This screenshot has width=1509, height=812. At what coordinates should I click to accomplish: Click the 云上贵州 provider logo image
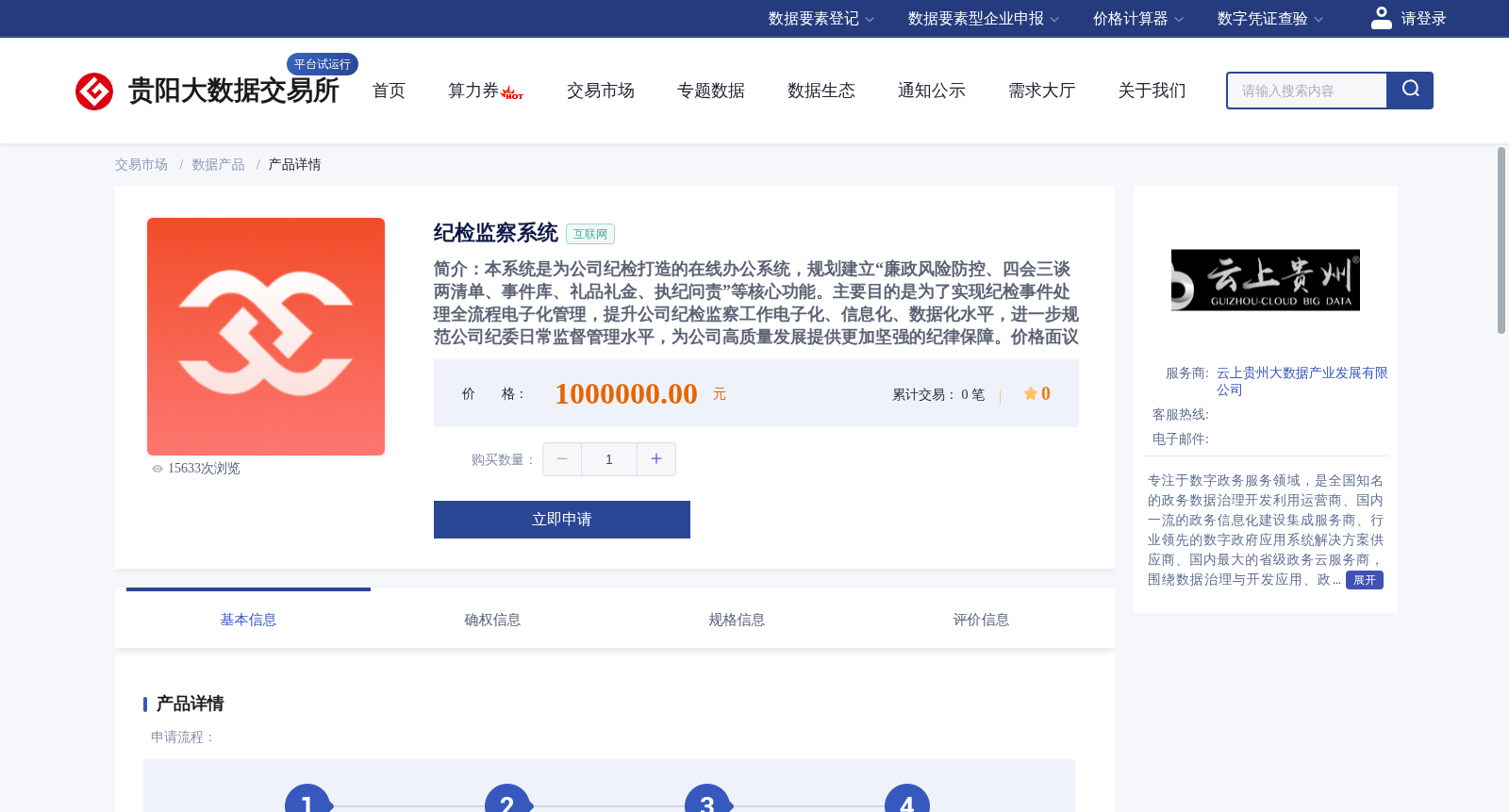(x=1266, y=280)
